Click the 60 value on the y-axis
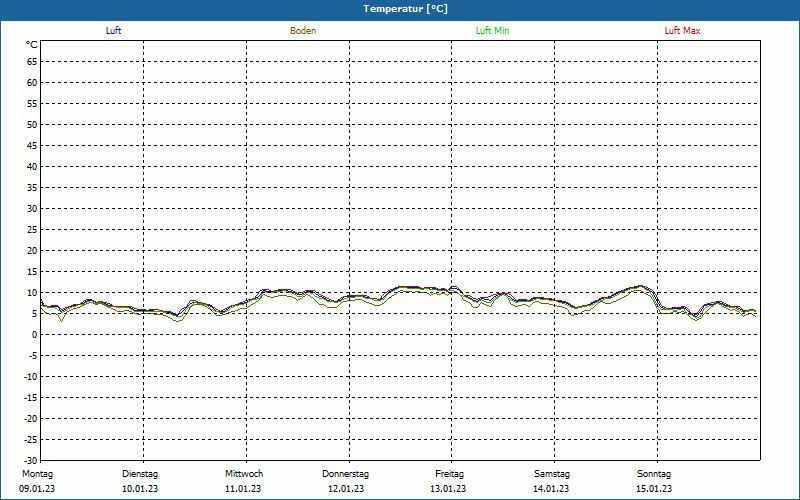The height and width of the screenshot is (500, 800). tap(32, 83)
